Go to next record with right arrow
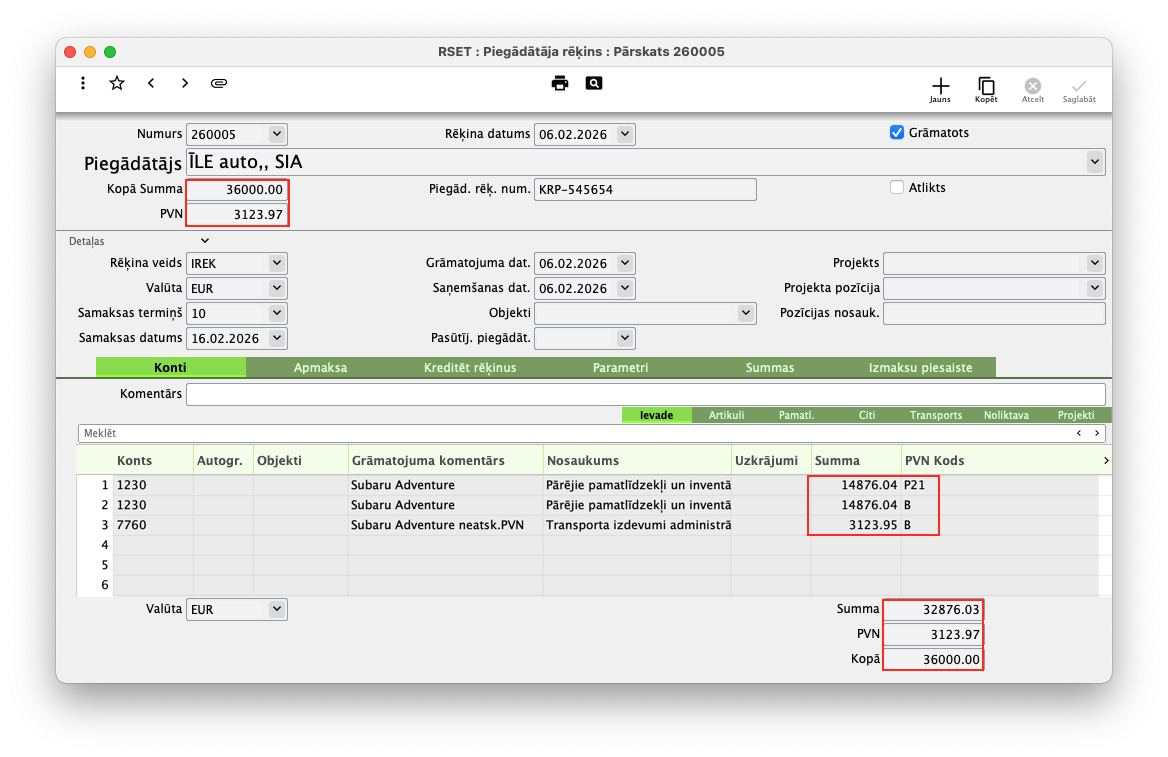Image resolution: width=1168 pixels, height=757 pixels. 185,83
